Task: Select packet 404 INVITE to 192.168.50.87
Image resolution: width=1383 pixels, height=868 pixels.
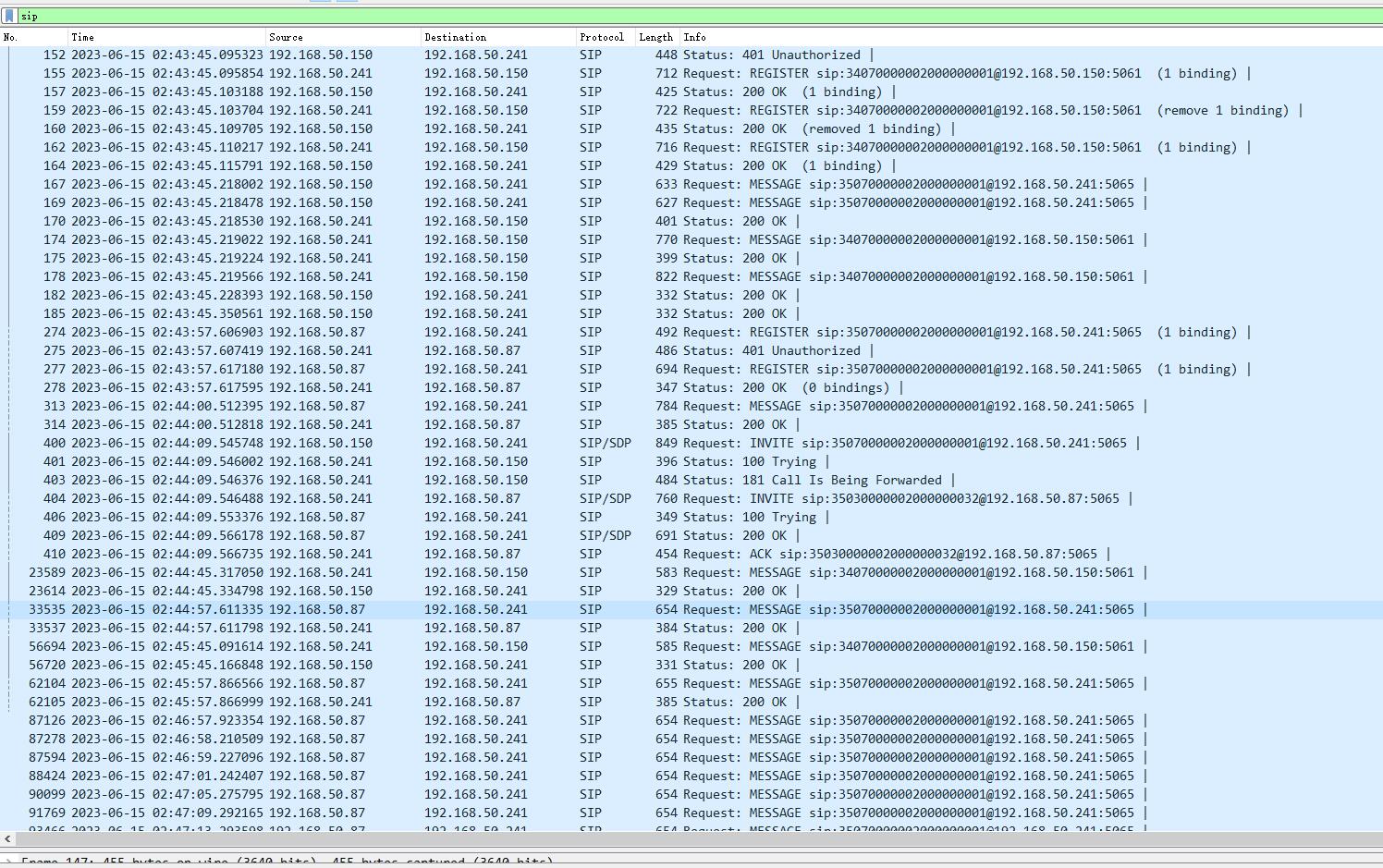Action: [370, 498]
